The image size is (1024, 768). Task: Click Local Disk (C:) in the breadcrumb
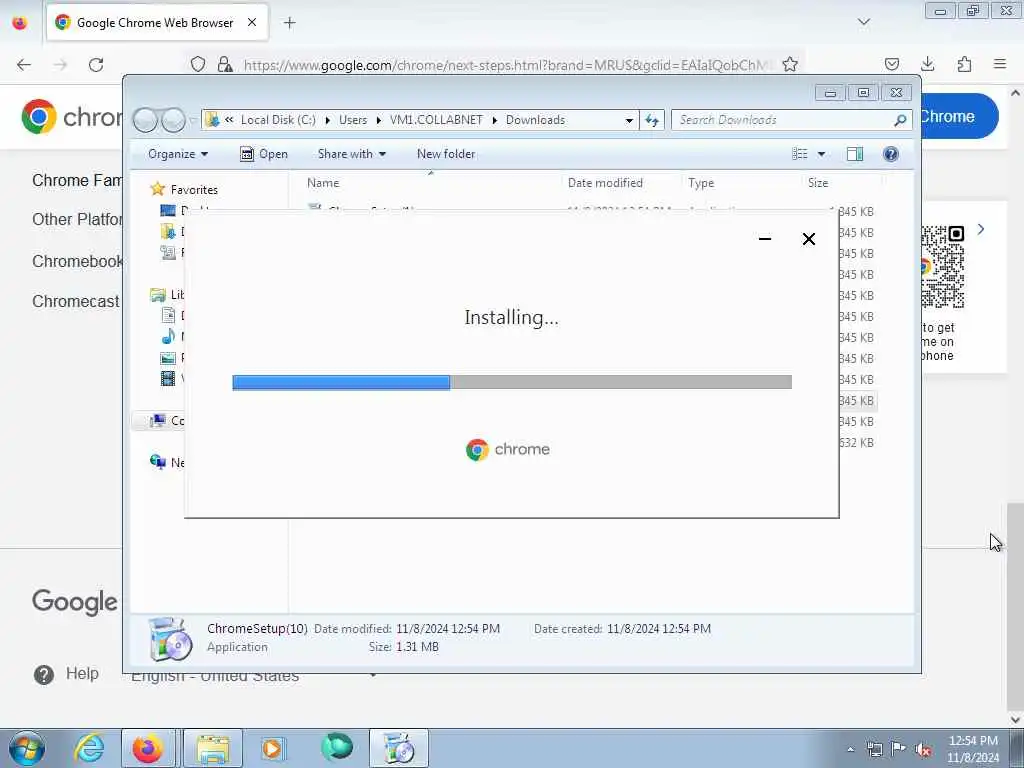click(x=278, y=120)
